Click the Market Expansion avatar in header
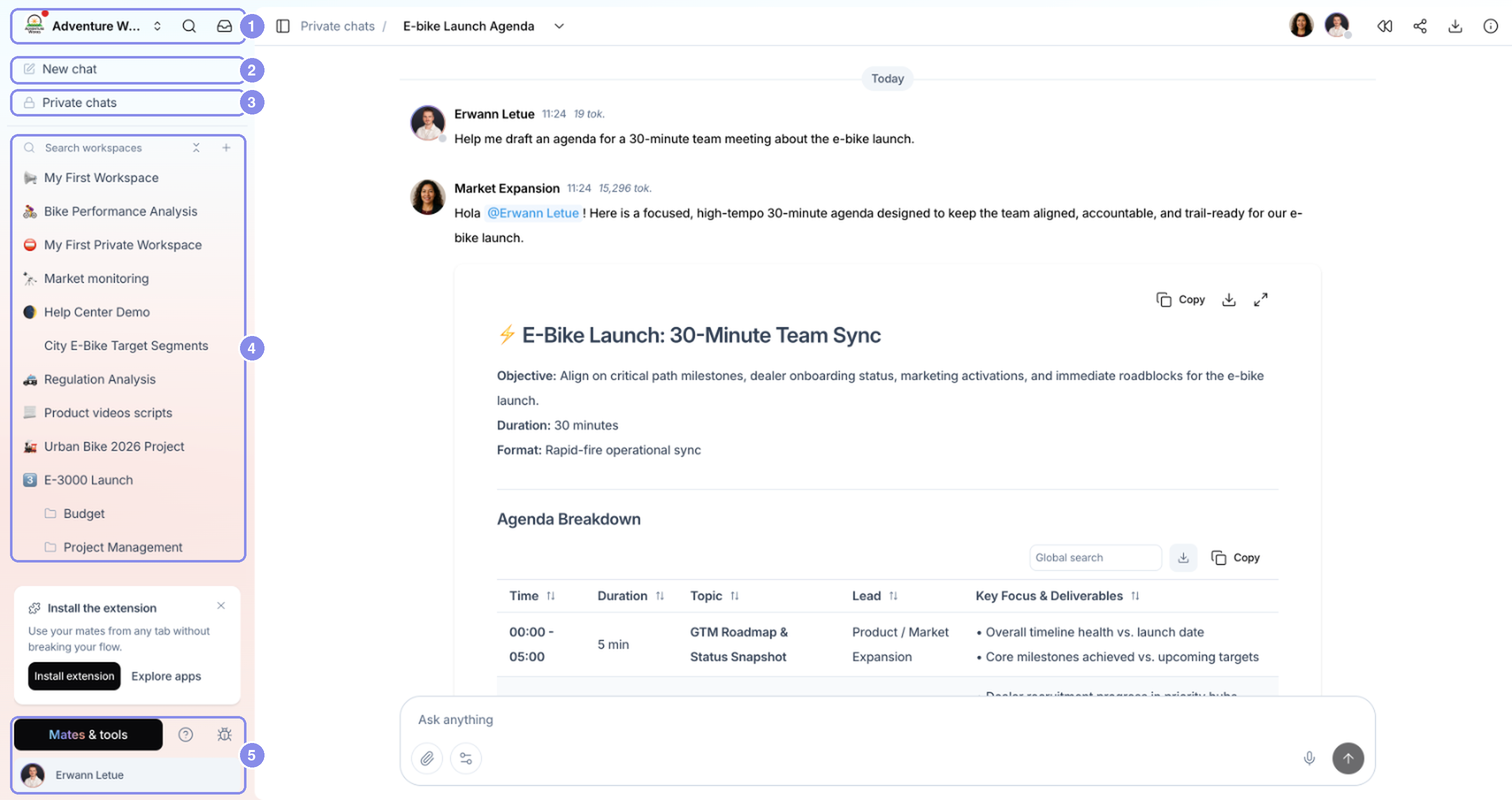Viewport: 1512px width, 800px height. coord(1301,26)
